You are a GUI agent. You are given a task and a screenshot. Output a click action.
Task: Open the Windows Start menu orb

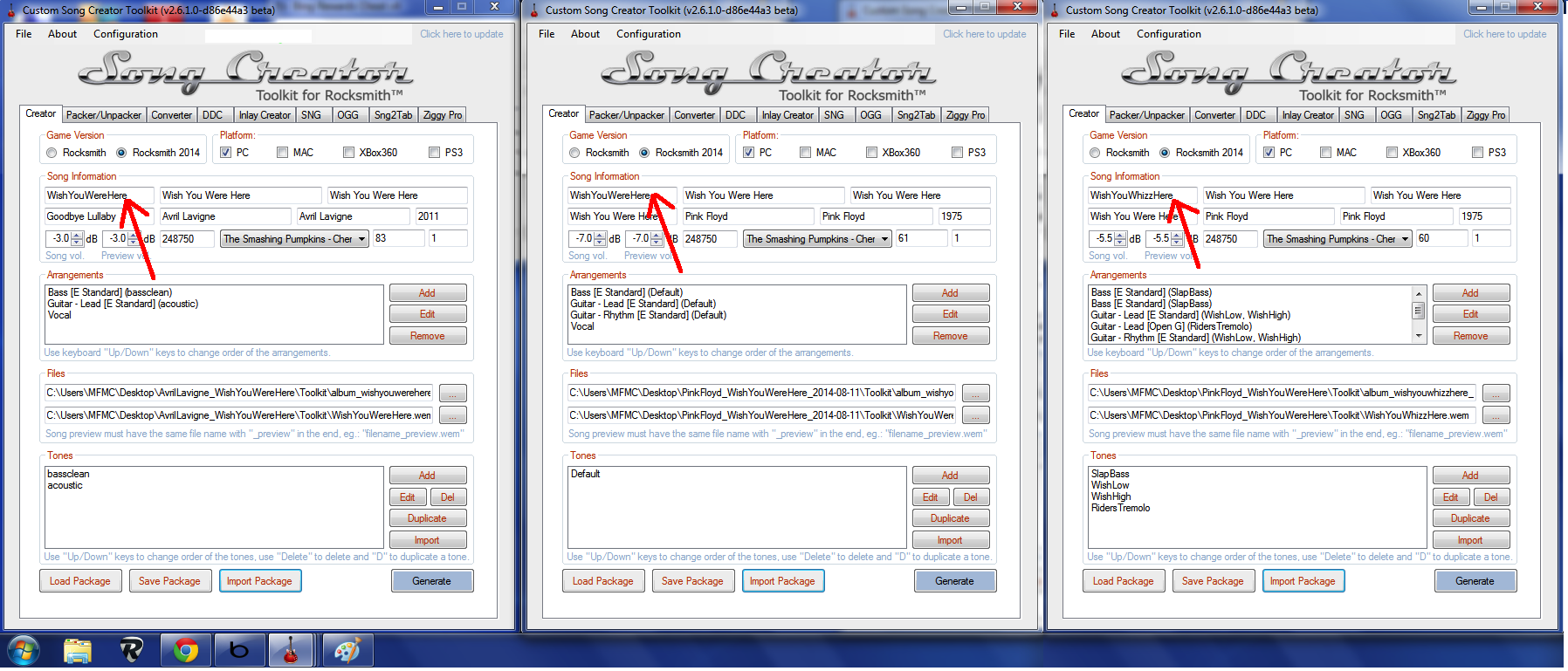tap(23, 651)
